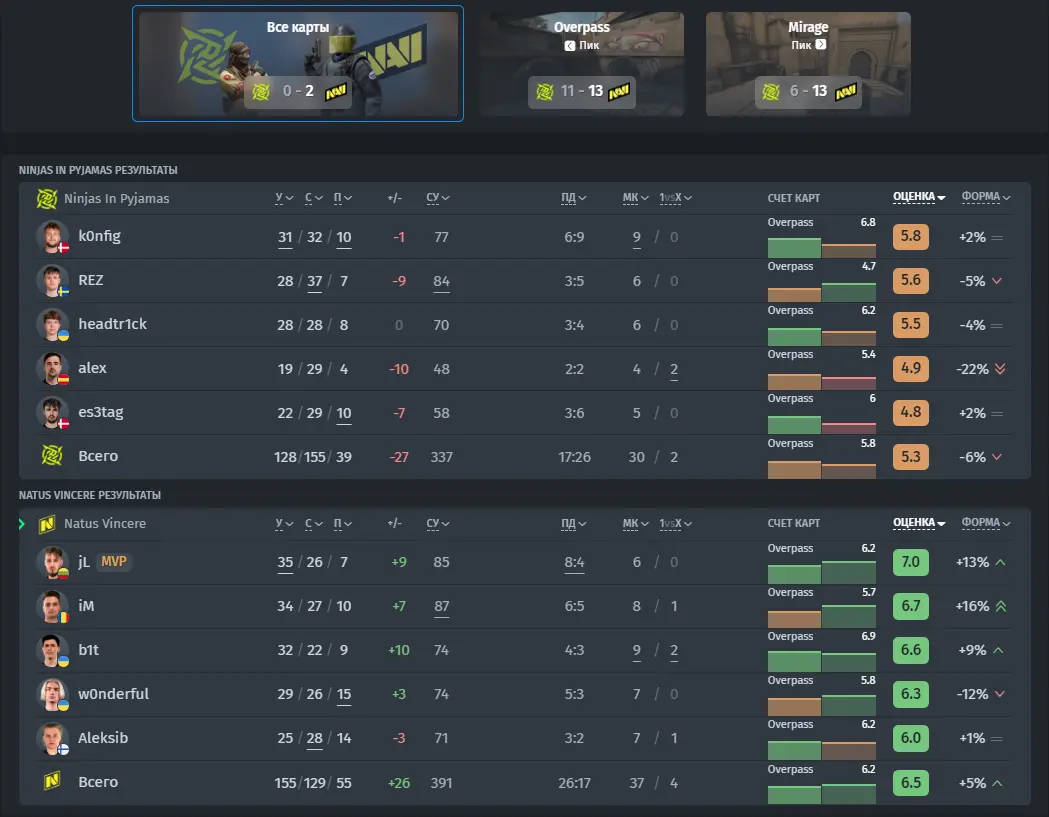Sort NAVI table by У (kills) column

(x=284, y=523)
